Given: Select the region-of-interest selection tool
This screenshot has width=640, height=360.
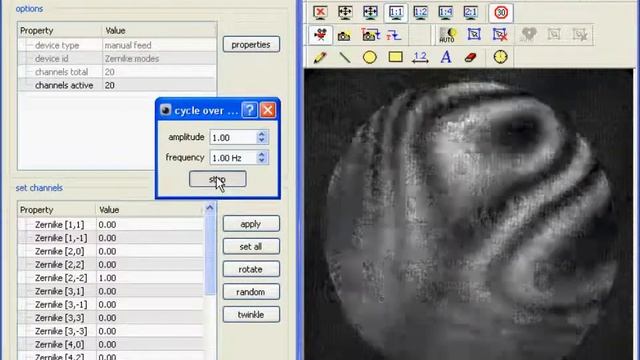Looking at the screenshot, I should coord(474,35).
